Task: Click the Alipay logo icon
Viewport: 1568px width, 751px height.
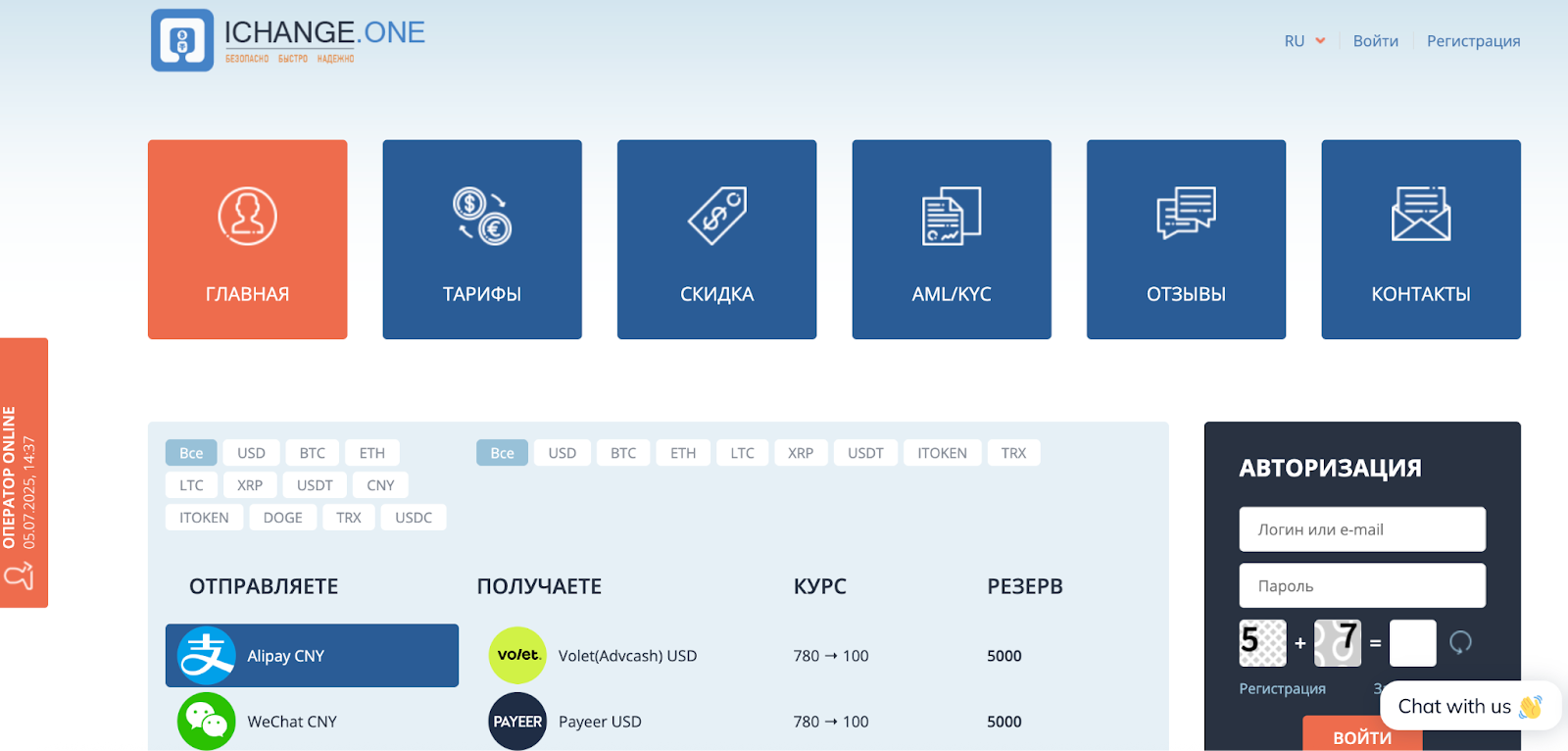Action: coord(206,656)
